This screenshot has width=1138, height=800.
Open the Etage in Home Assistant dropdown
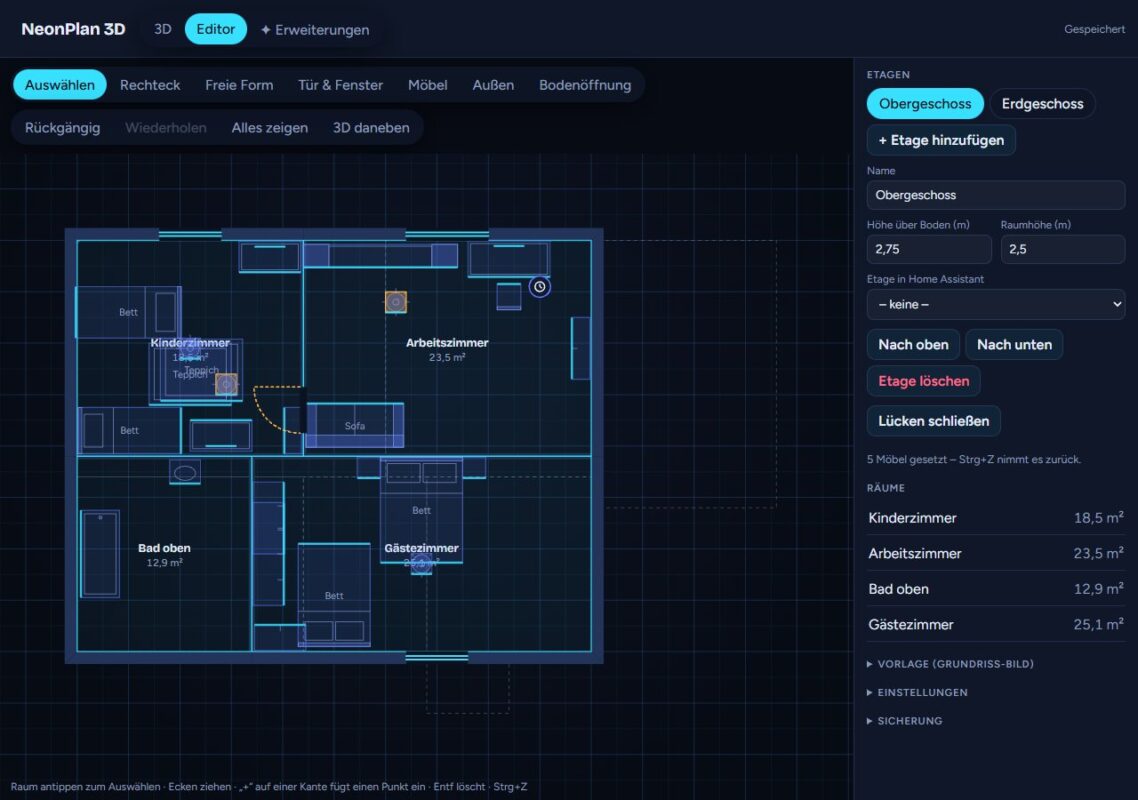pos(995,304)
